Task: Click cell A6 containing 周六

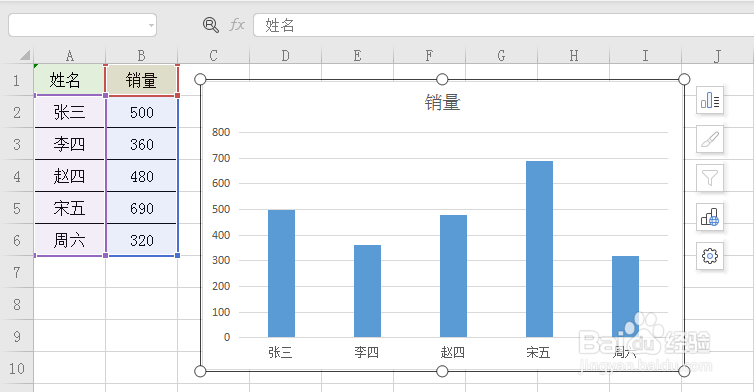Action: pyautogui.click(x=70, y=240)
